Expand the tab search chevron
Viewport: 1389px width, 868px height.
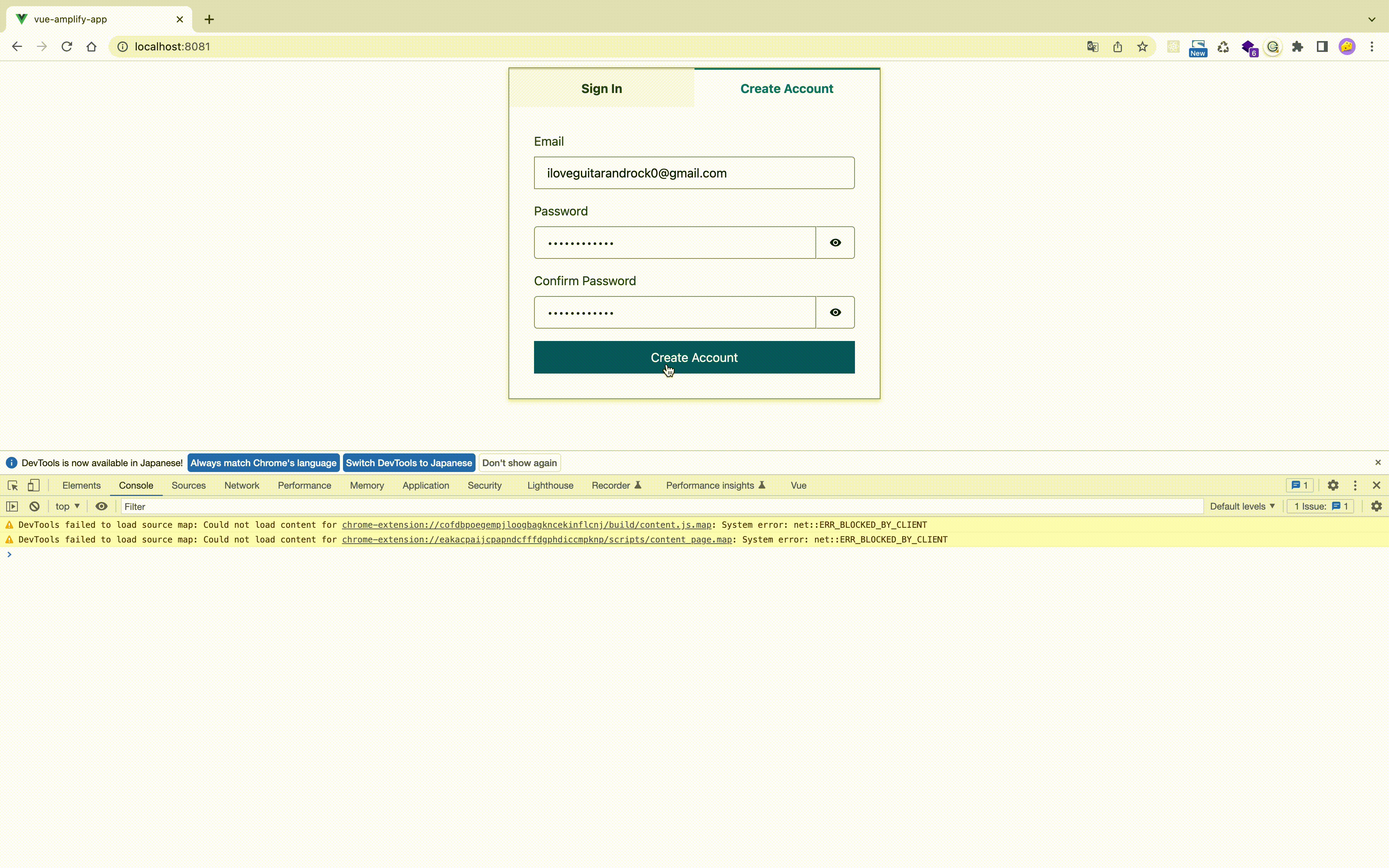pyautogui.click(x=1371, y=19)
